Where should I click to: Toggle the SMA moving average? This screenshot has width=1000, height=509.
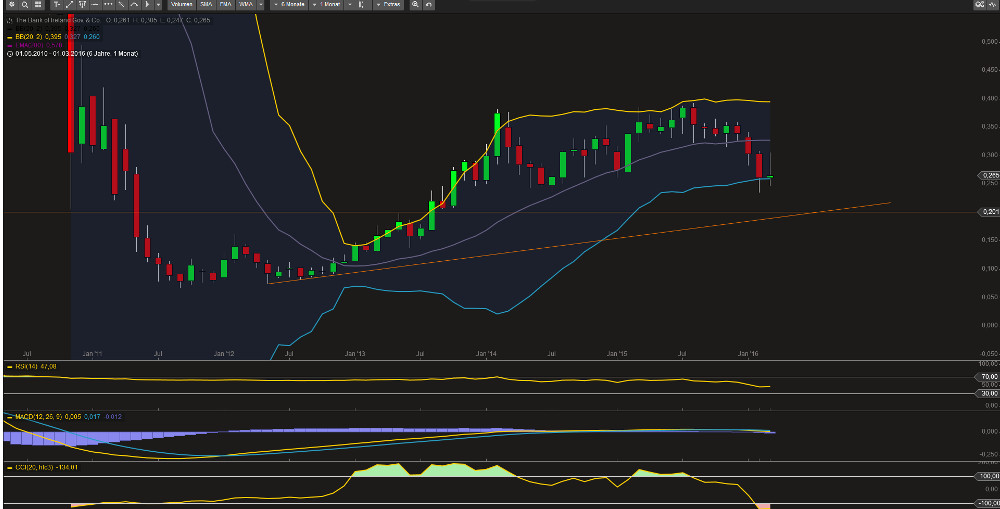click(206, 5)
